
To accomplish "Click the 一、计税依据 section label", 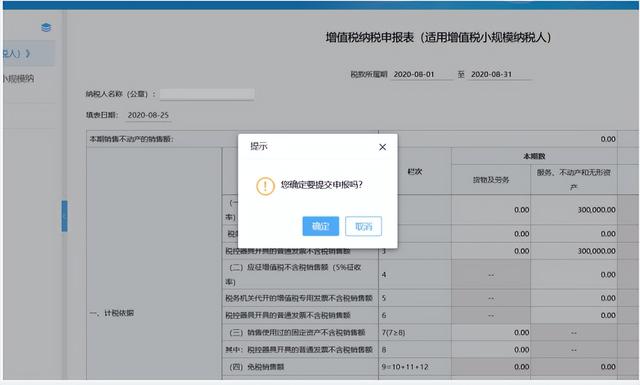I will click(112, 313).
